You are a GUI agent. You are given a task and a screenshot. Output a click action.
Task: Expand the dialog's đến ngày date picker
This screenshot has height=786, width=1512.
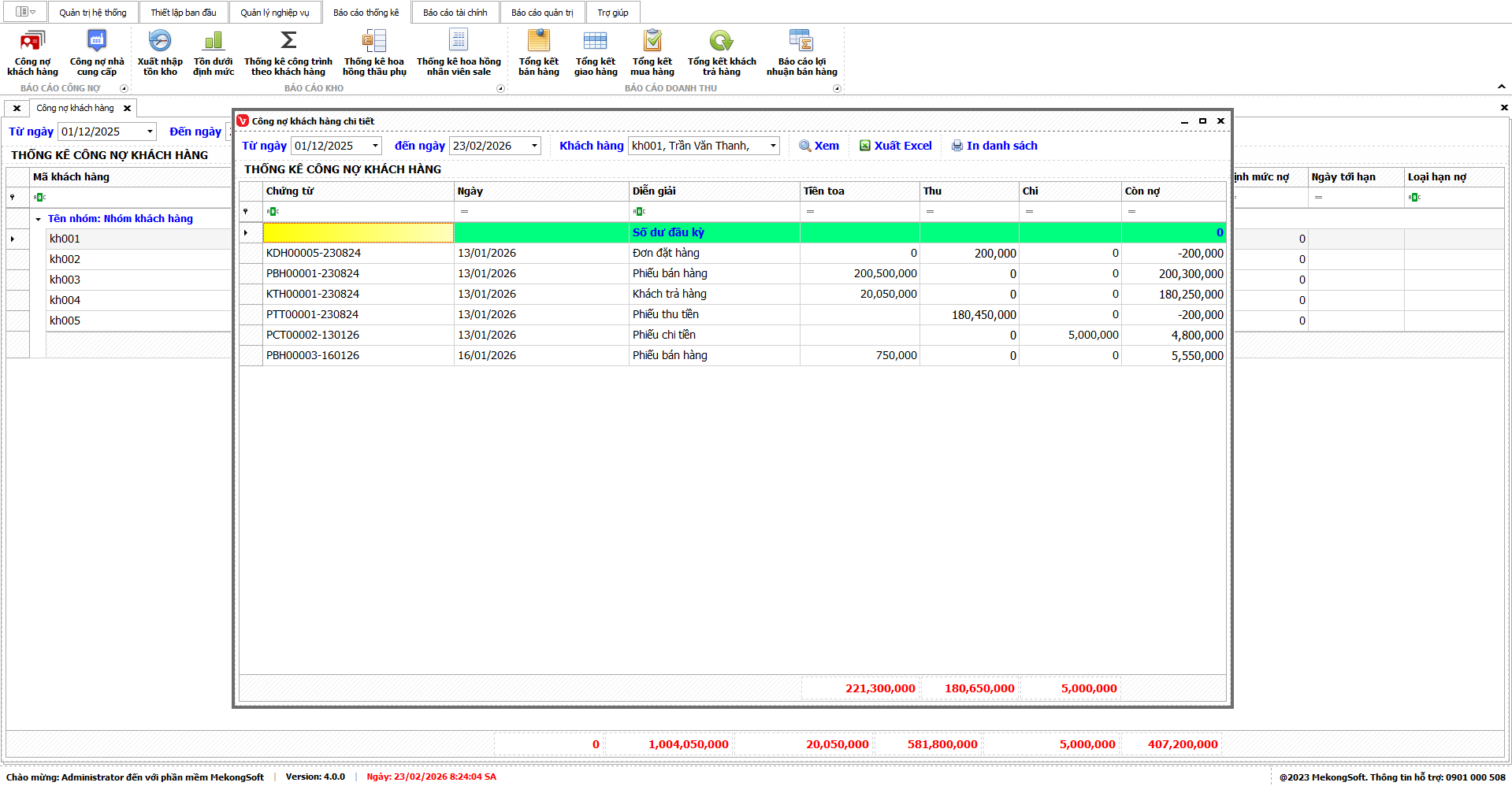point(534,146)
